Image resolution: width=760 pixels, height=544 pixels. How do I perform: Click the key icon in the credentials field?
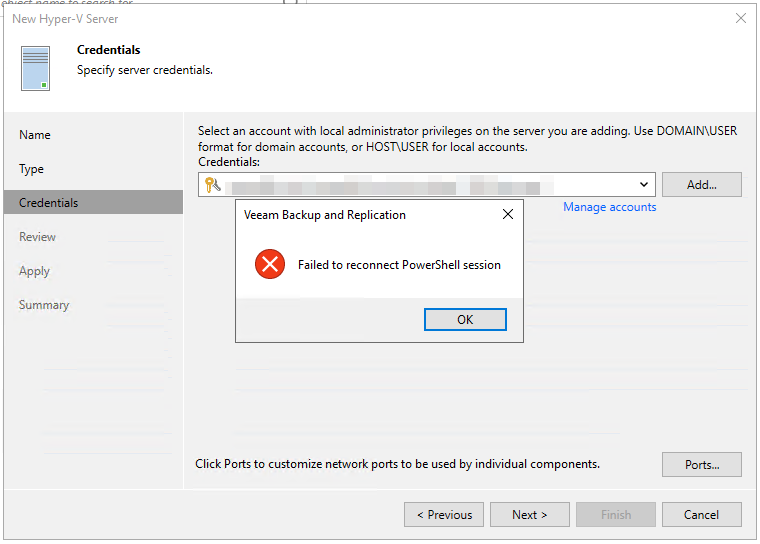212,185
